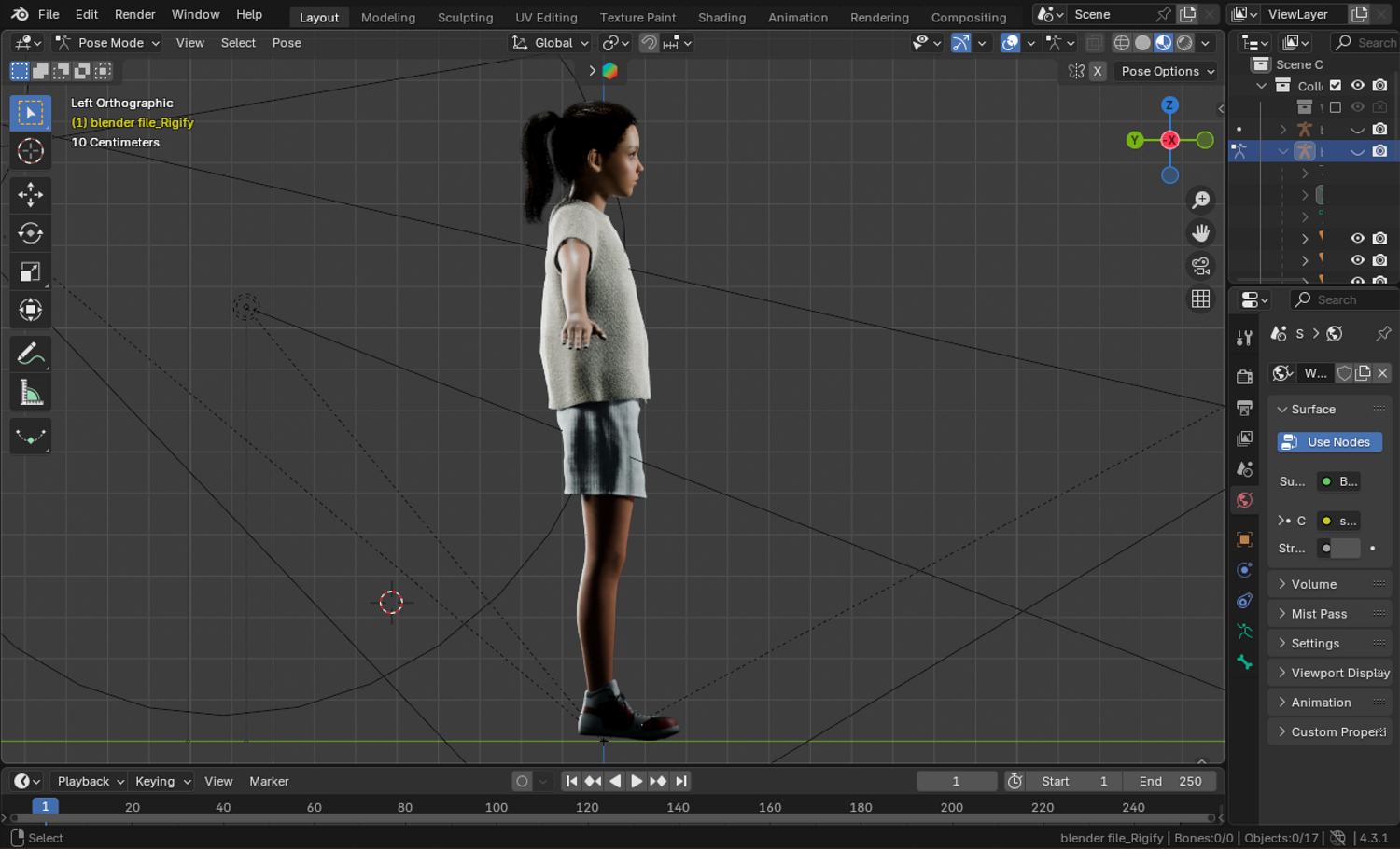Switch to the UV Editing workspace tab
The image size is (1400, 849).
tap(546, 17)
